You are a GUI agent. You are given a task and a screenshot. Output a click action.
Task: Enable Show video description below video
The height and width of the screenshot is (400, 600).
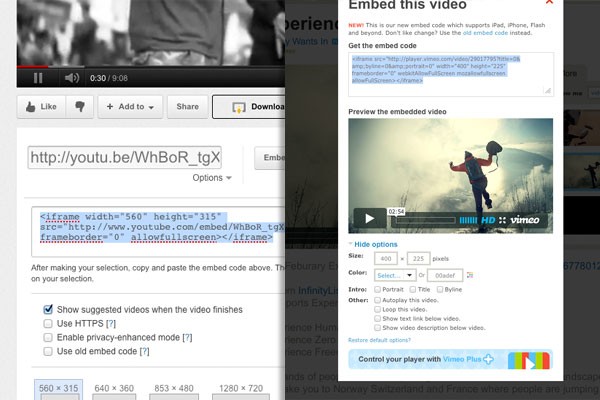point(377,328)
